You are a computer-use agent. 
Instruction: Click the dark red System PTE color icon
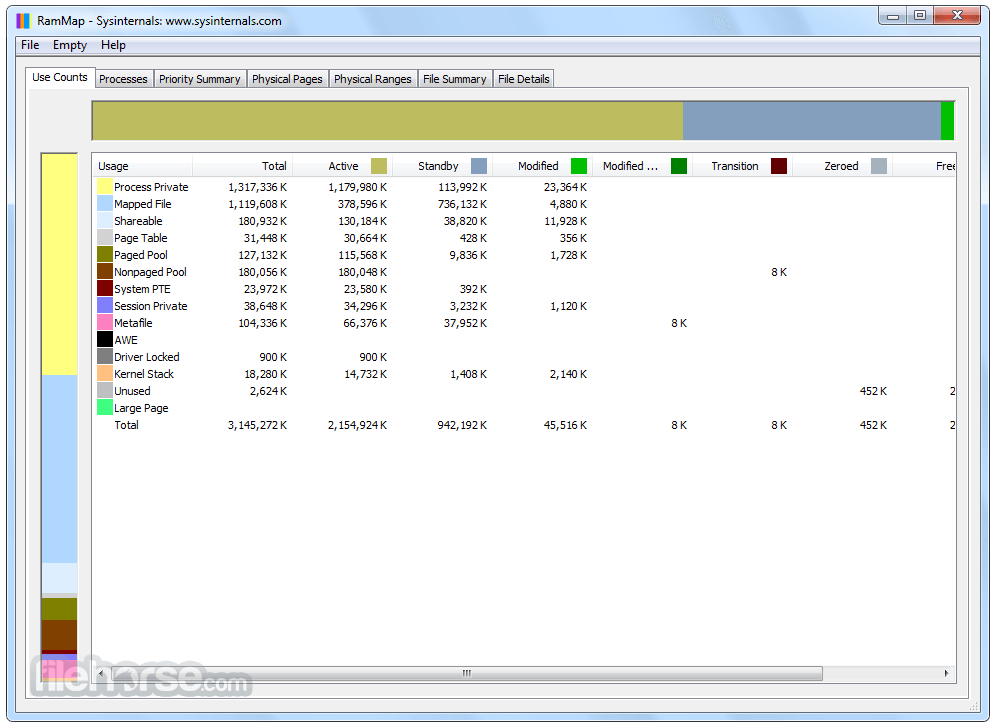tap(105, 289)
